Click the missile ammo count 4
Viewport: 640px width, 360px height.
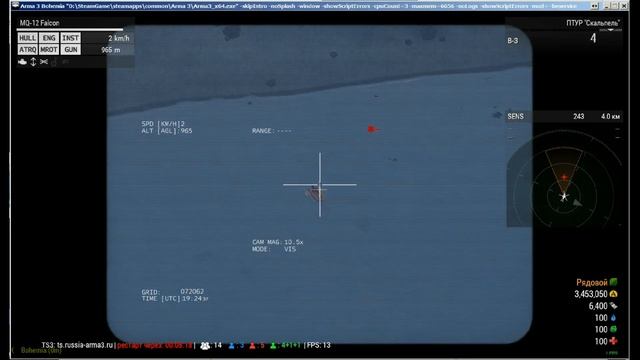[x=593, y=38]
